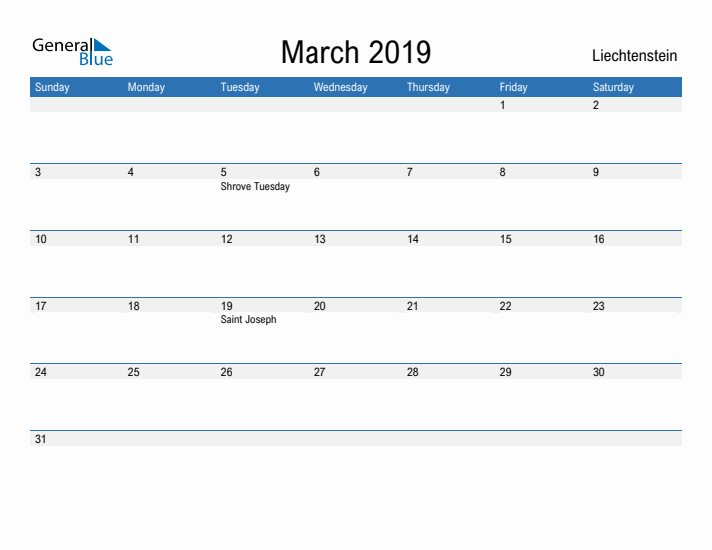Screen dimensions: 712x550
Task: Click date 4 on Monday
Action: coord(131,172)
